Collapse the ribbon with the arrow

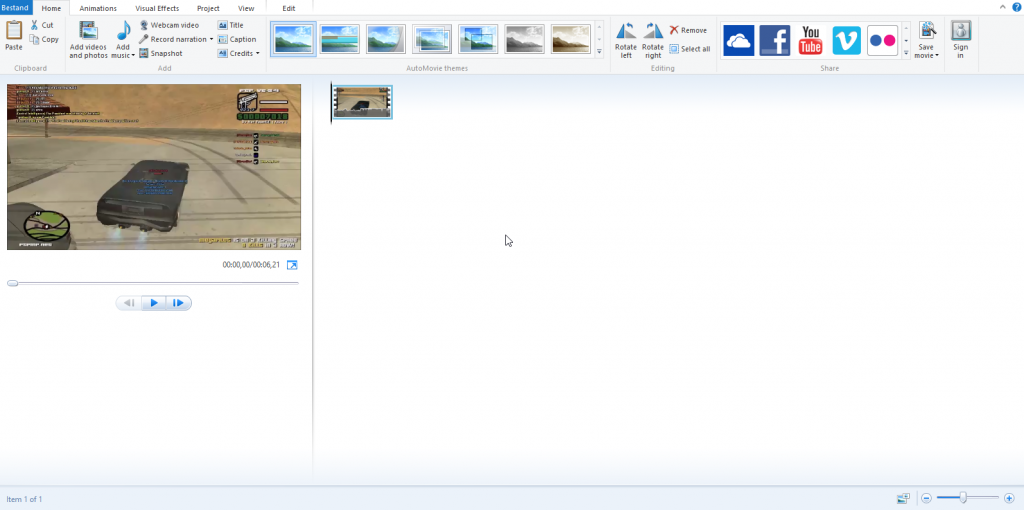click(1002, 7)
